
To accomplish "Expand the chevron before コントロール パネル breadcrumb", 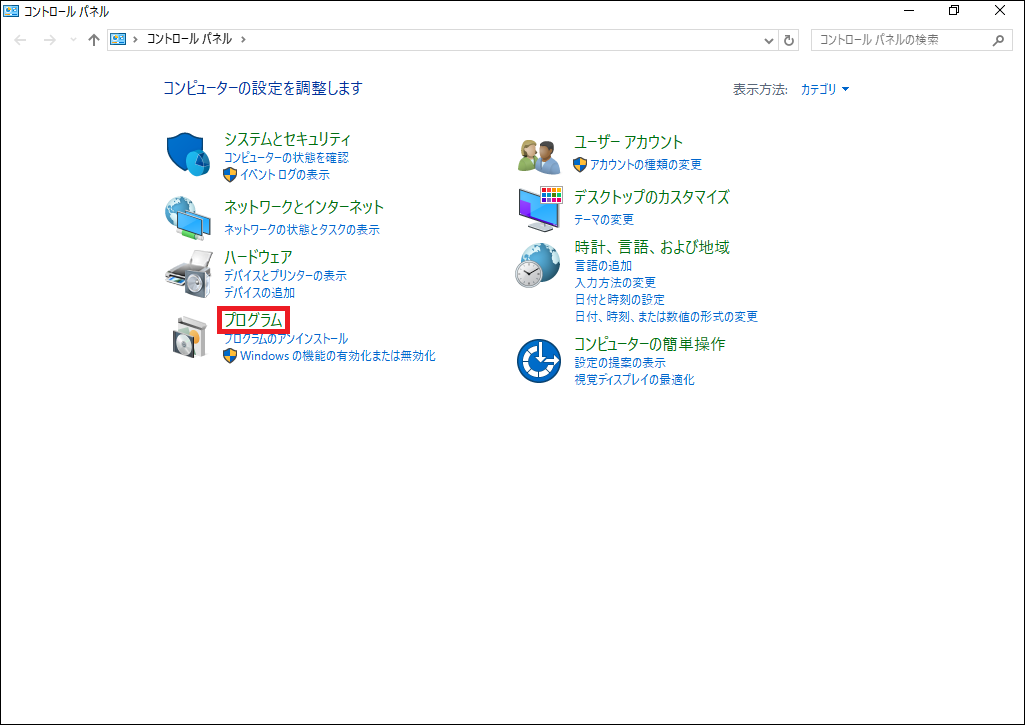I will coord(135,39).
